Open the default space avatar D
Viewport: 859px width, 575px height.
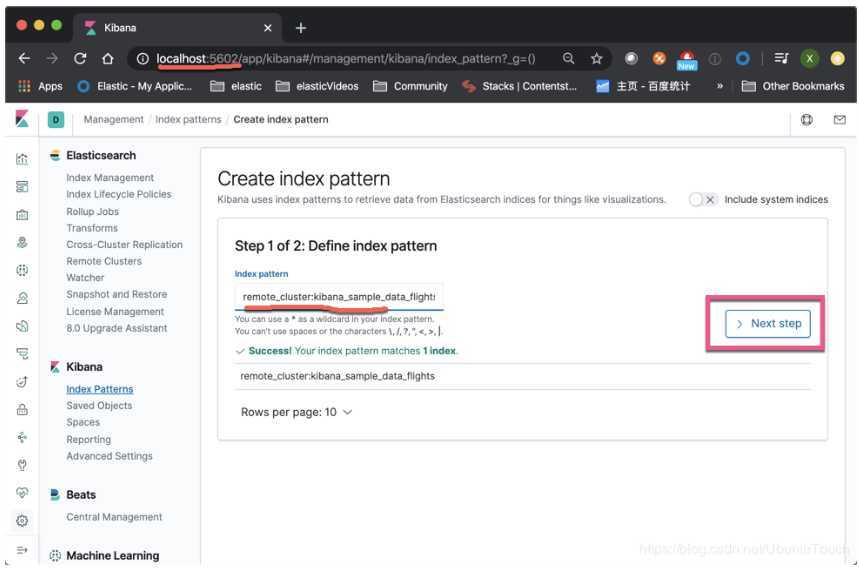click(x=56, y=119)
